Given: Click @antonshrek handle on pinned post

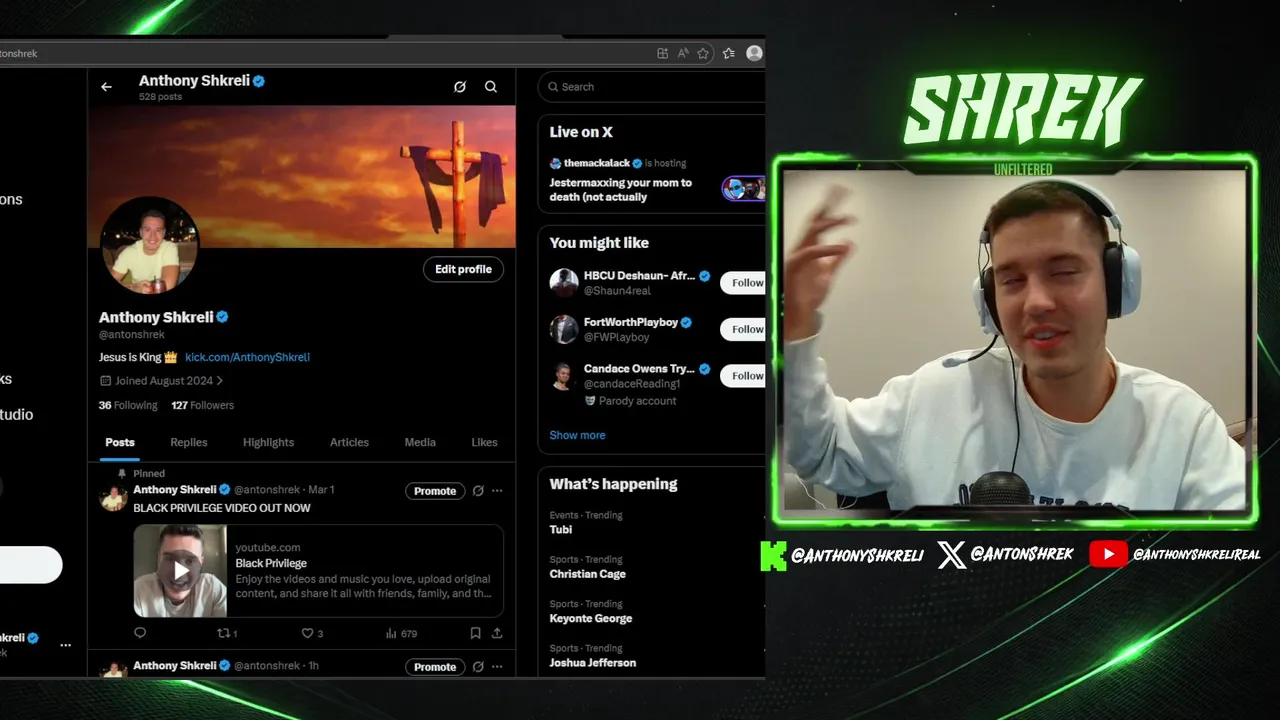Looking at the screenshot, I should click(x=267, y=490).
